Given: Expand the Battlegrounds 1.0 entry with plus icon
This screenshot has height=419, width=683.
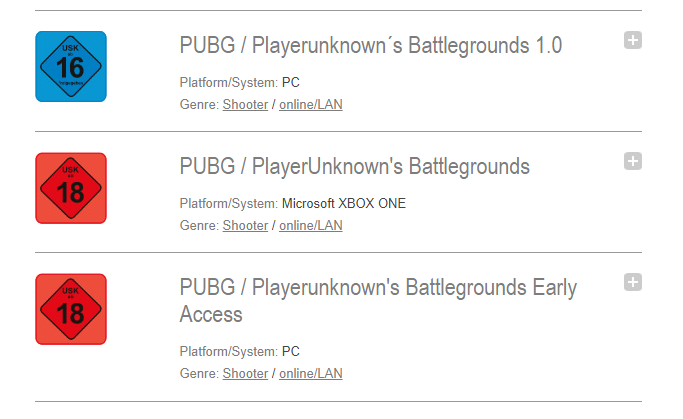Looking at the screenshot, I should [x=632, y=40].
